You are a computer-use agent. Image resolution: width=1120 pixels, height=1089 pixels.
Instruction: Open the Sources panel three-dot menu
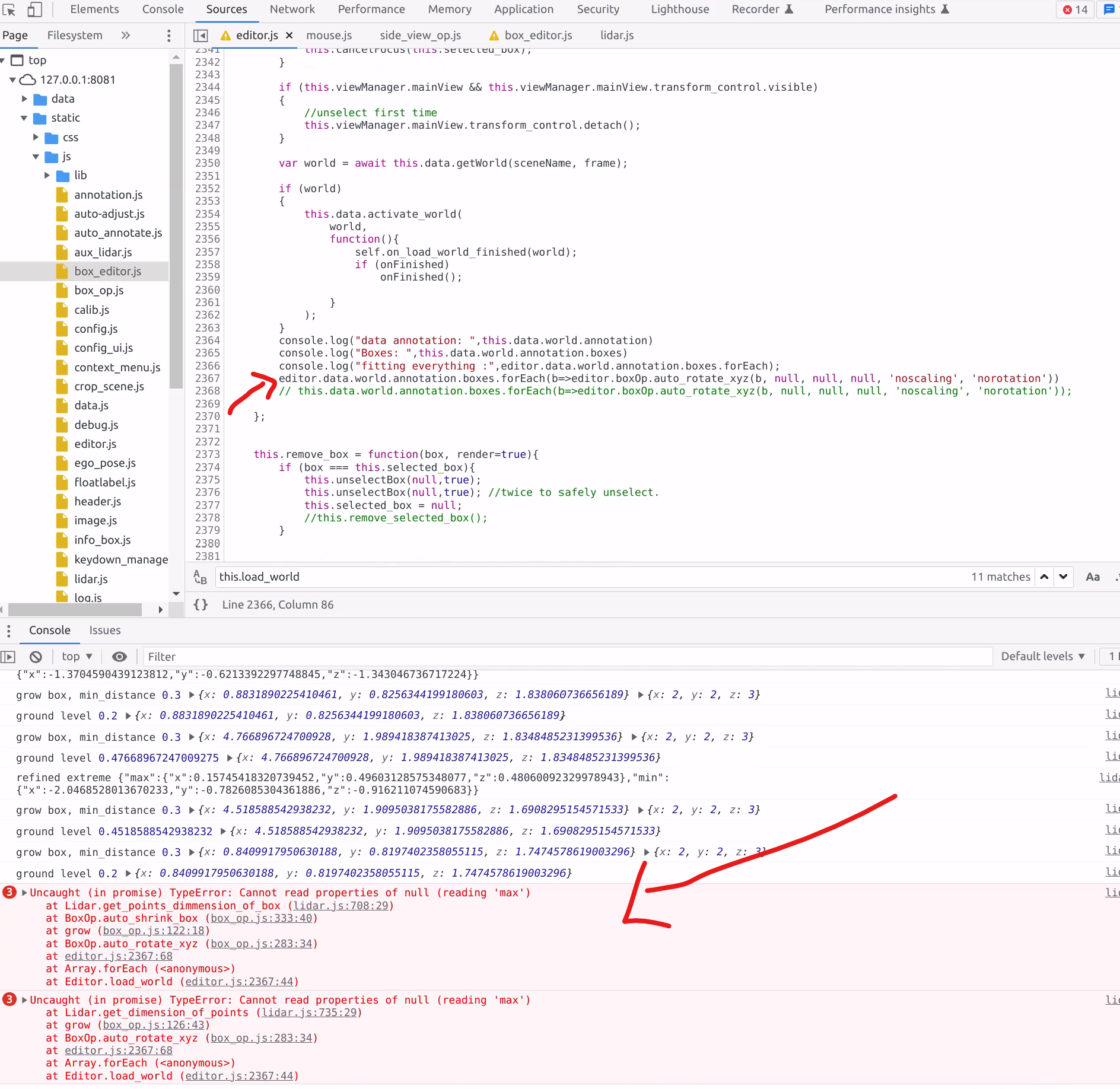pyautogui.click(x=168, y=36)
